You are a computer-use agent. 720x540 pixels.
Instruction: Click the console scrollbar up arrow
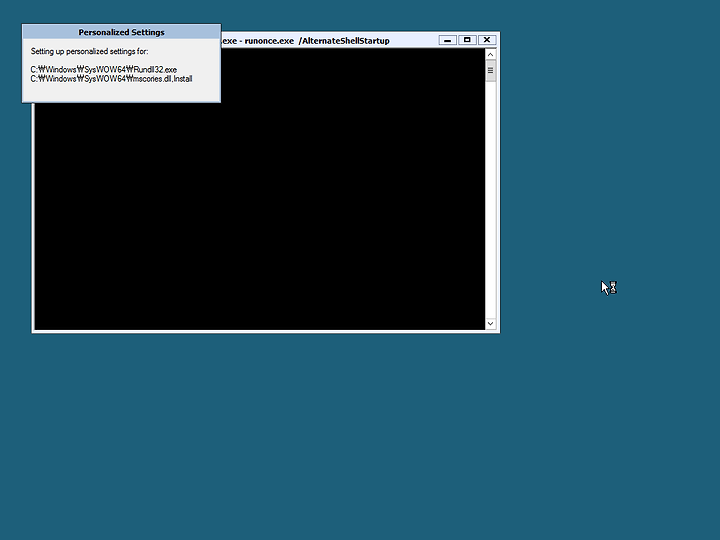[490, 55]
